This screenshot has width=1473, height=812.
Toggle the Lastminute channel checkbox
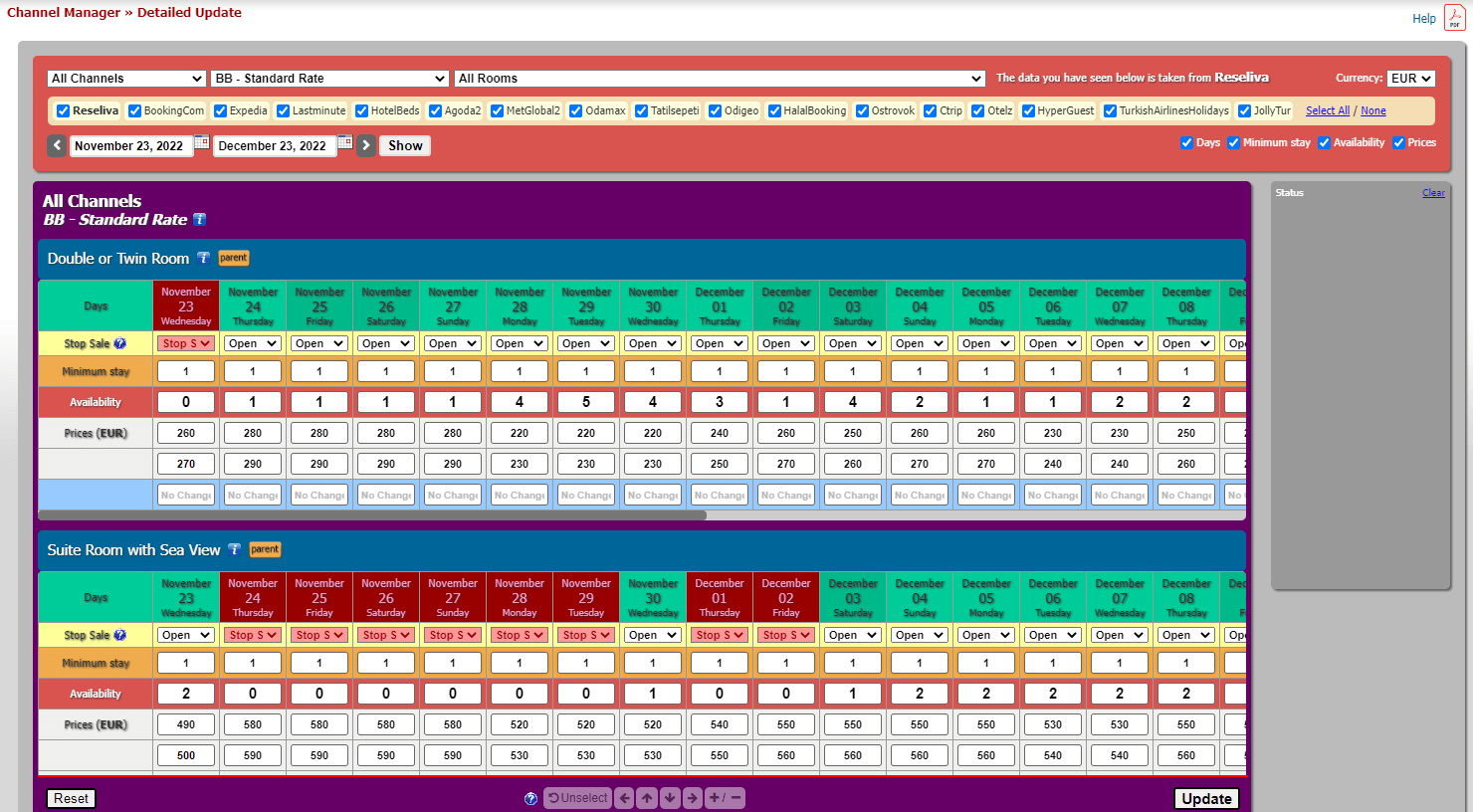(x=283, y=111)
